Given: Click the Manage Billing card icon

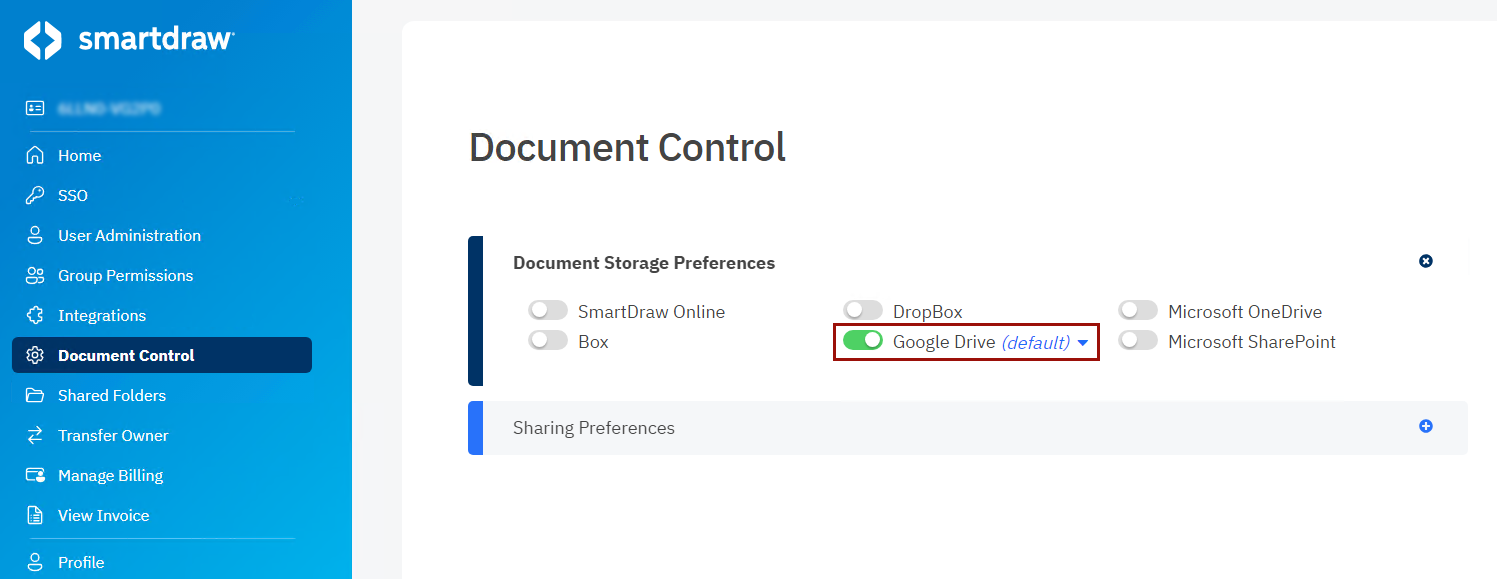Looking at the screenshot, I should click(x=35, y=475).
